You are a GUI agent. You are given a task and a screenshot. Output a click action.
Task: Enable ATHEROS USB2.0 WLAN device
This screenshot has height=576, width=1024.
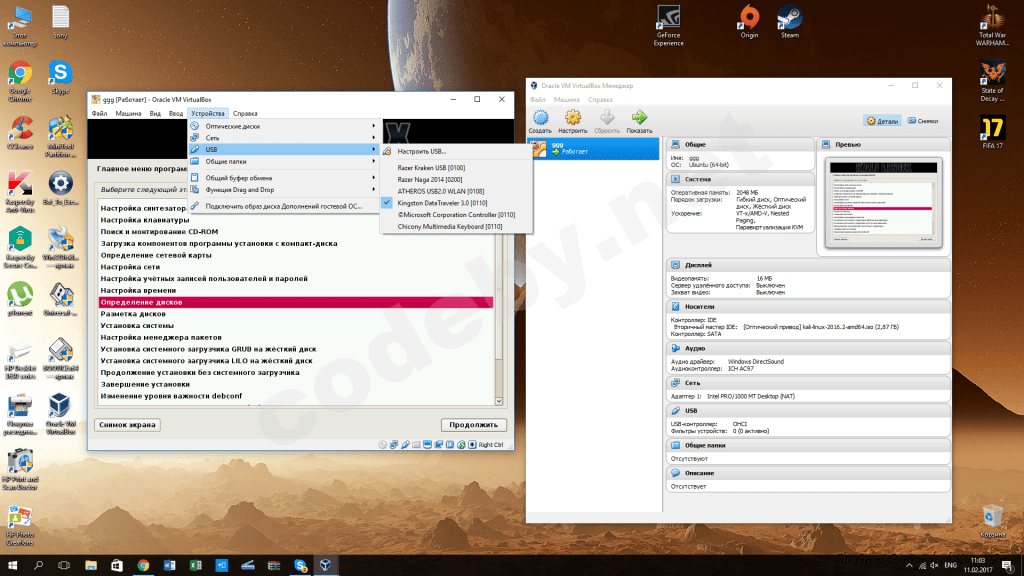(x=440, y=190)
